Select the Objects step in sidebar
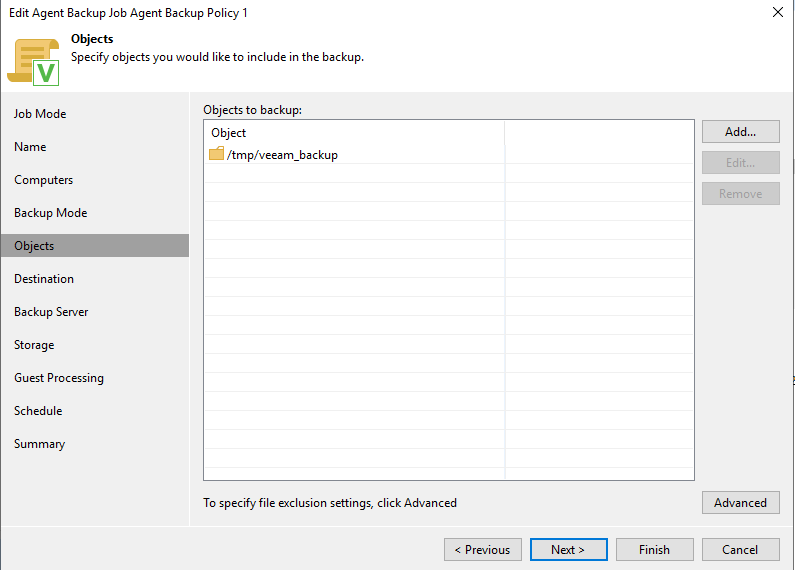795x570 pixels. [34, 246]
